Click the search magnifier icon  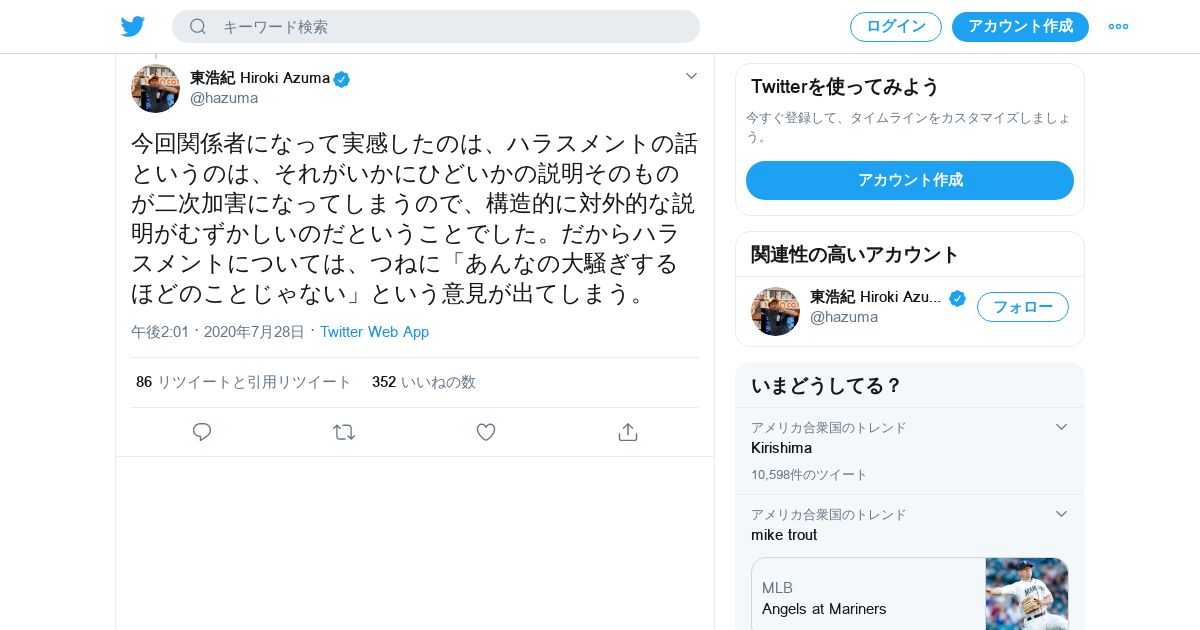(x=198, y=27)
